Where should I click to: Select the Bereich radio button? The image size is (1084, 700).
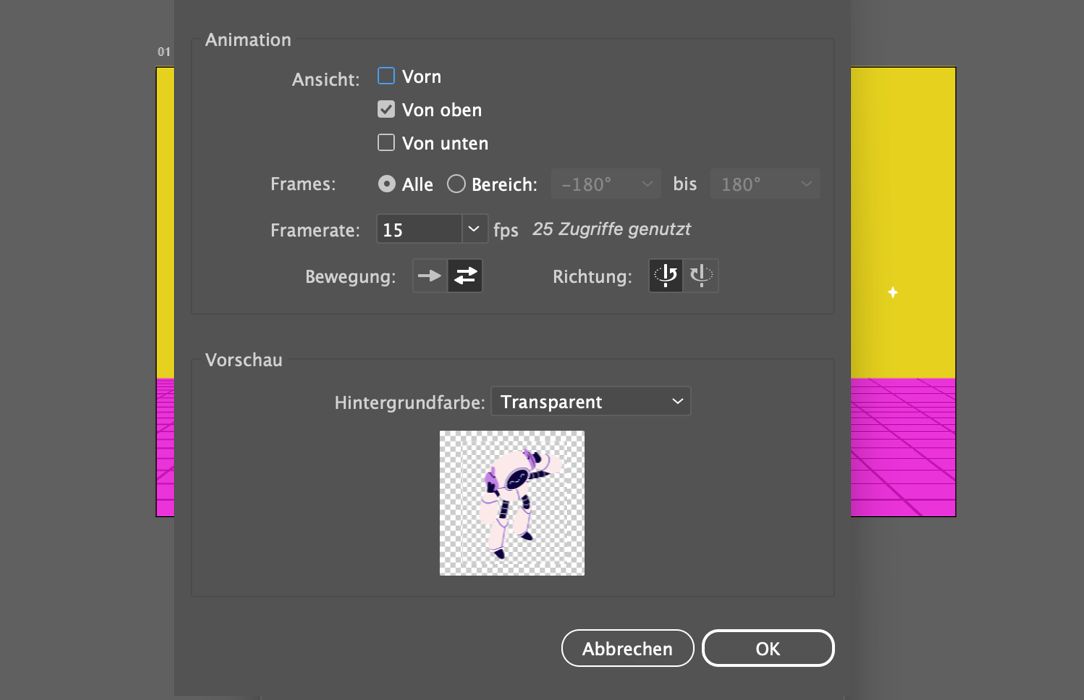tap(455, 184)
